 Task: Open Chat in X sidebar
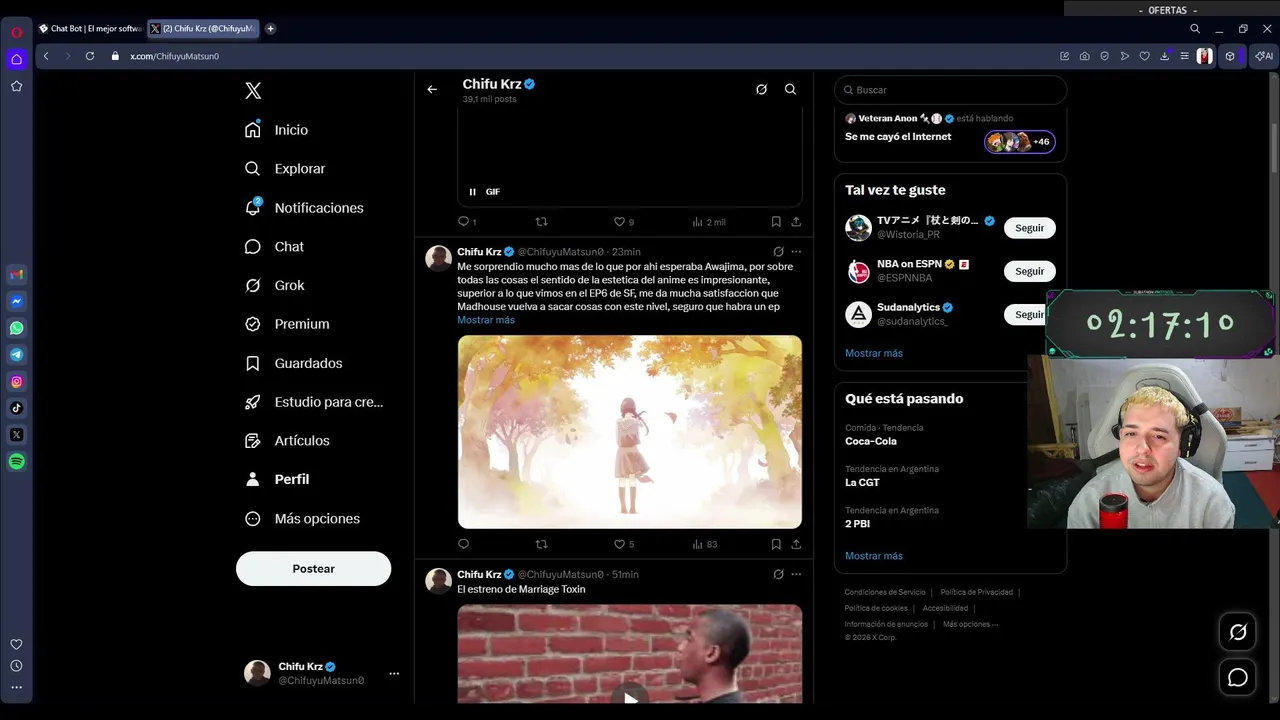(x=274, y=247)
